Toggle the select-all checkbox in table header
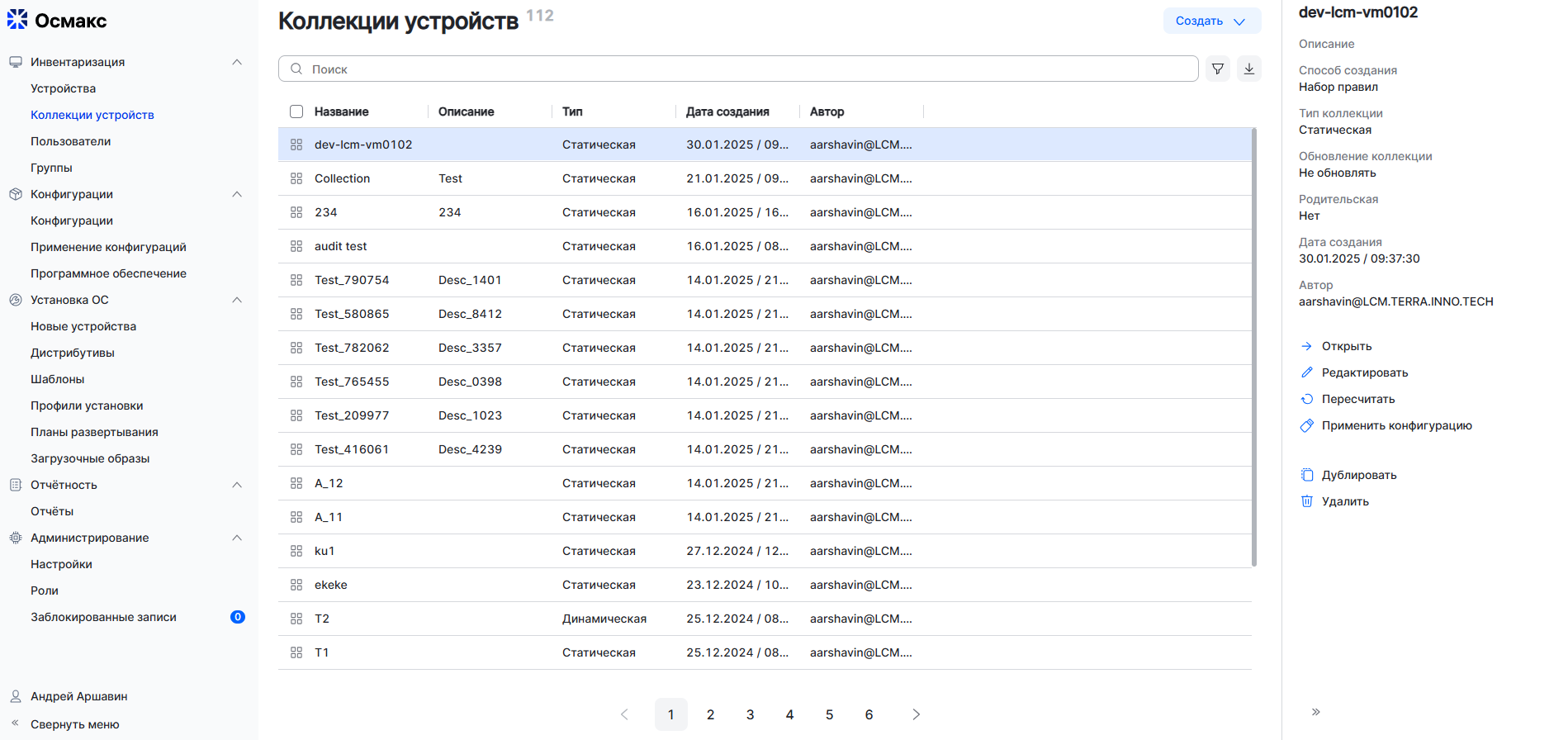The height and width of the screenshot is (740, 1568). tap(296, 111)
